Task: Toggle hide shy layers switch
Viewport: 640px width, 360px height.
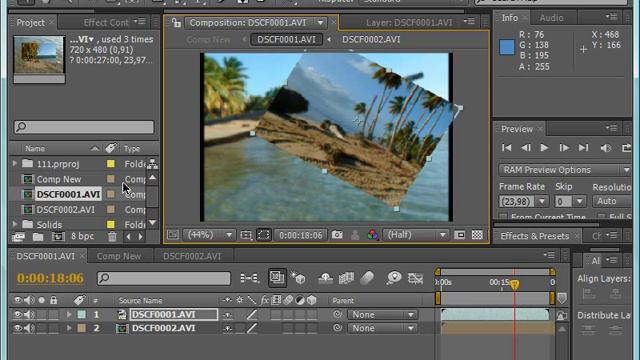Action: pyautogui.click(x=325, y=278)
